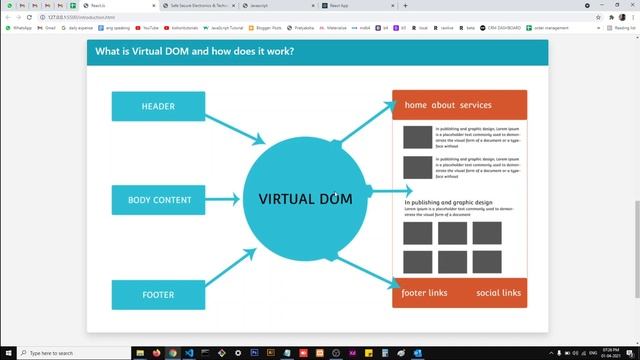640x360 pixels.
Task: Click the 'home' nav text in mockup
Action: (x=416, y=105)
